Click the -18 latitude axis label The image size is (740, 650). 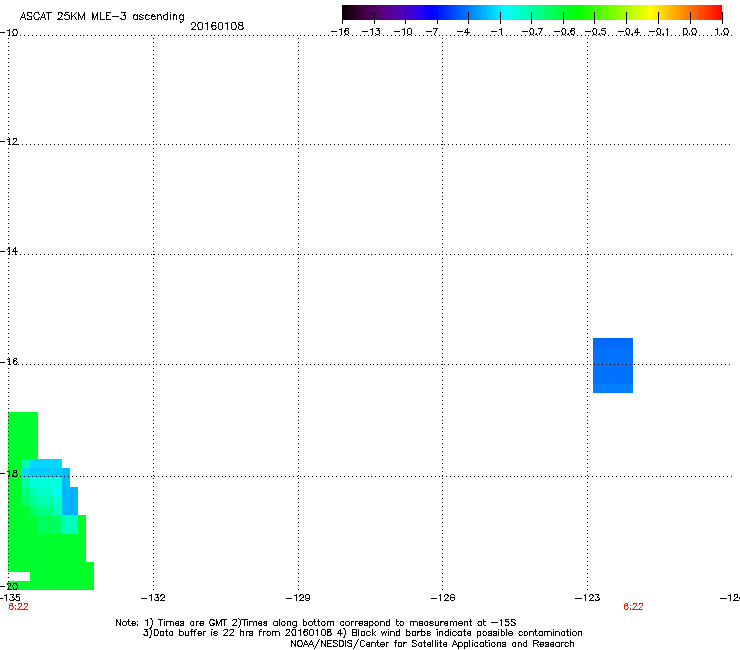pyautogui.click(x=9, y=473)
